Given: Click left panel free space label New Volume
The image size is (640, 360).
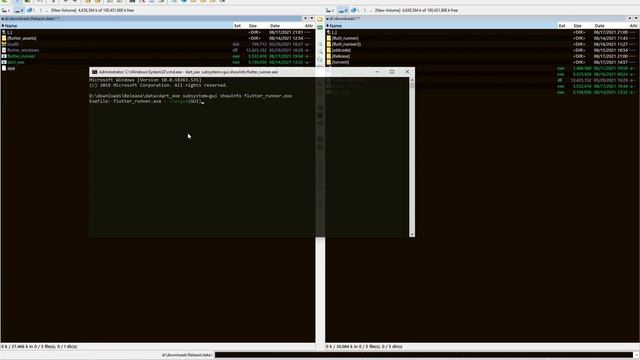Looking at the screenshot, I should click(x=92, y=10).
